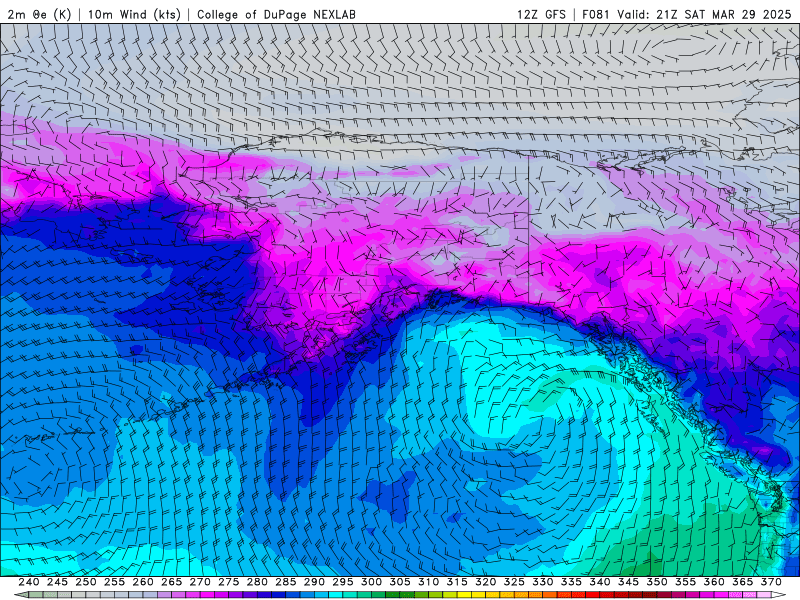The height and width of the screenshot is (600, 800).
Task: Click the "10m Wind (kts)" header label
Action: [x=134, y=14]
